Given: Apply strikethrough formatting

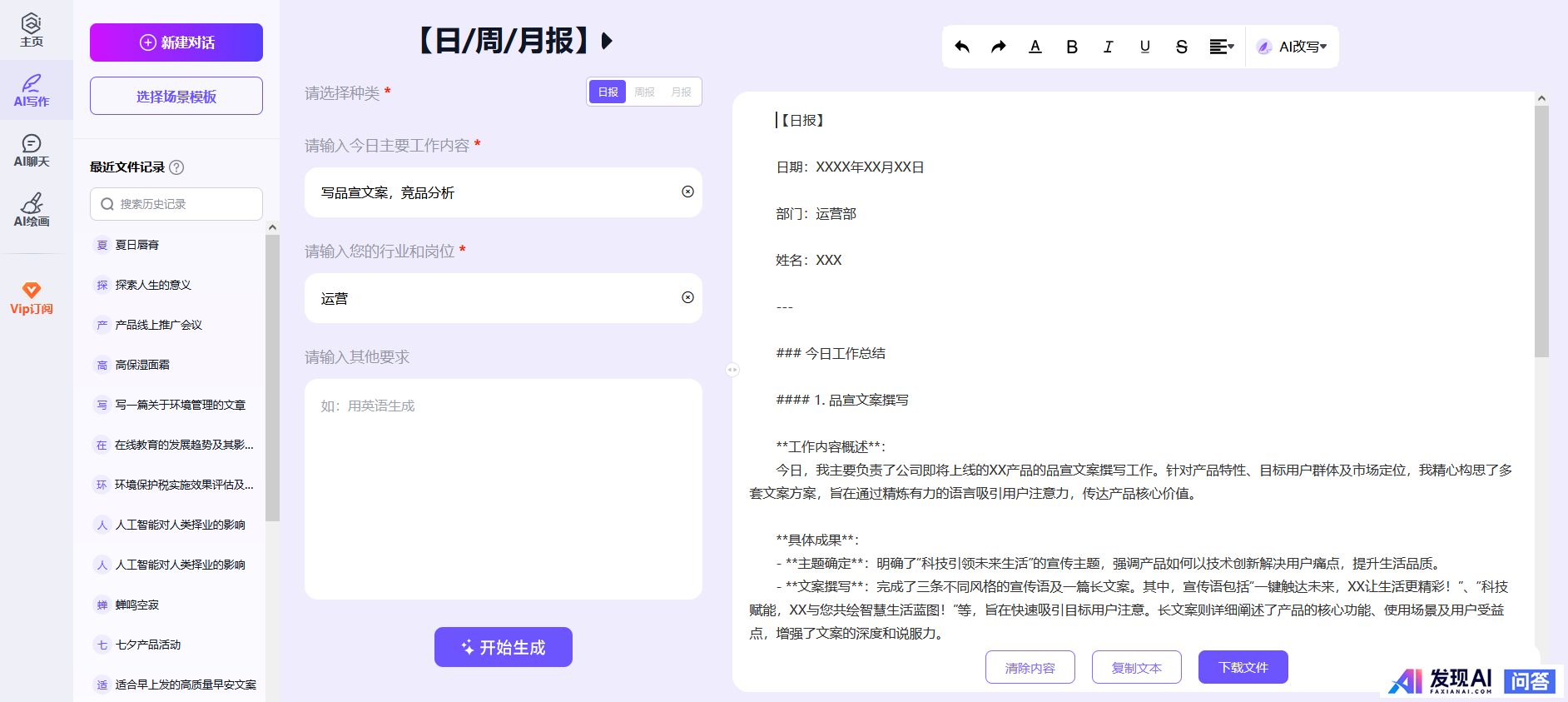Looking at the screenshot, I should click(x=1182, y=47).
